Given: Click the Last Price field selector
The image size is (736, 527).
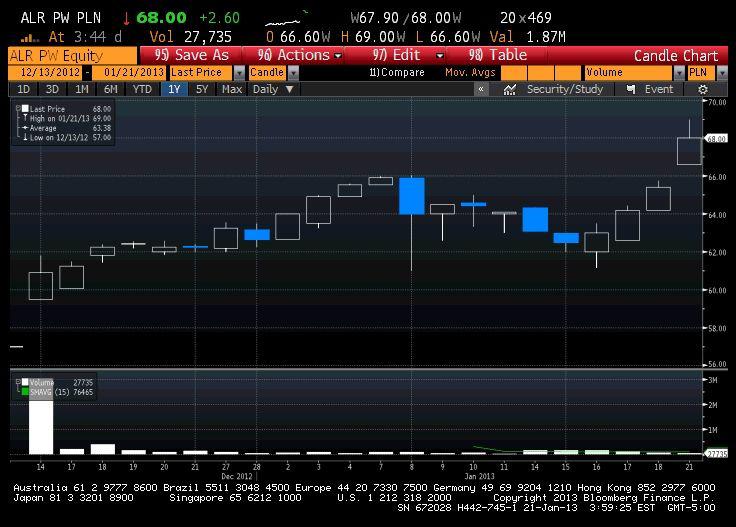Looking at the screenshot, I should tap(201, 73).
